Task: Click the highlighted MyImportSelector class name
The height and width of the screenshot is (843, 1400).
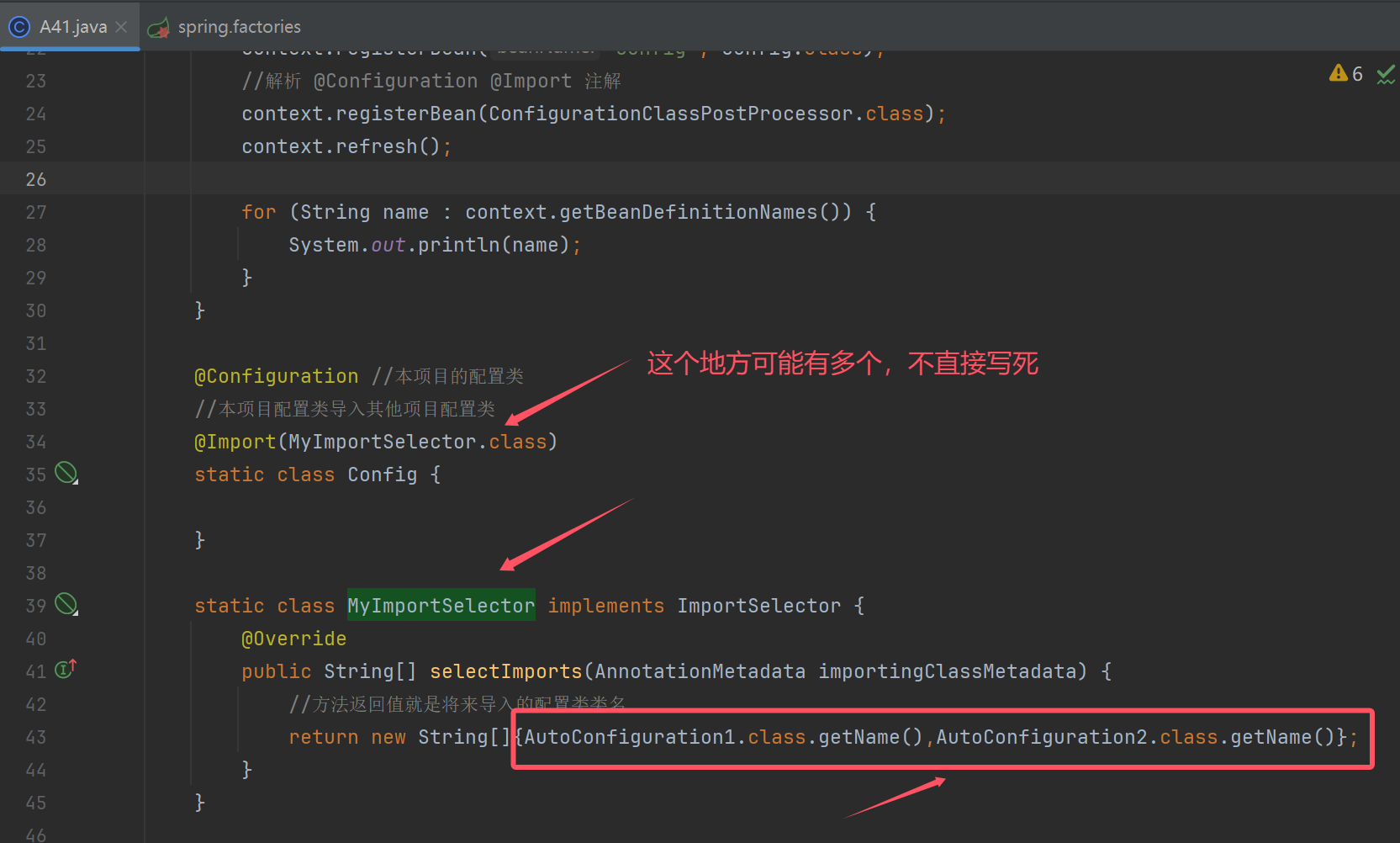Action: click(x=441, y=605)
